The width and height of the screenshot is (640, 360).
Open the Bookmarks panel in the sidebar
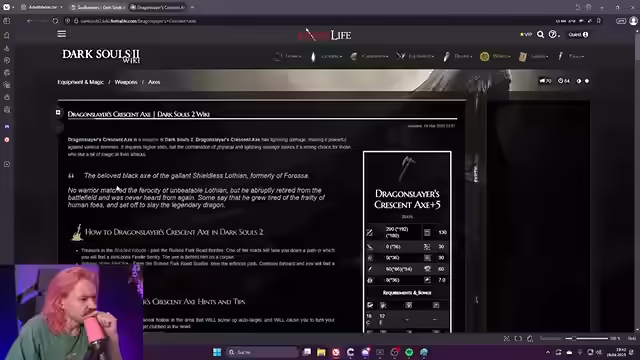[x=7, y=36]
